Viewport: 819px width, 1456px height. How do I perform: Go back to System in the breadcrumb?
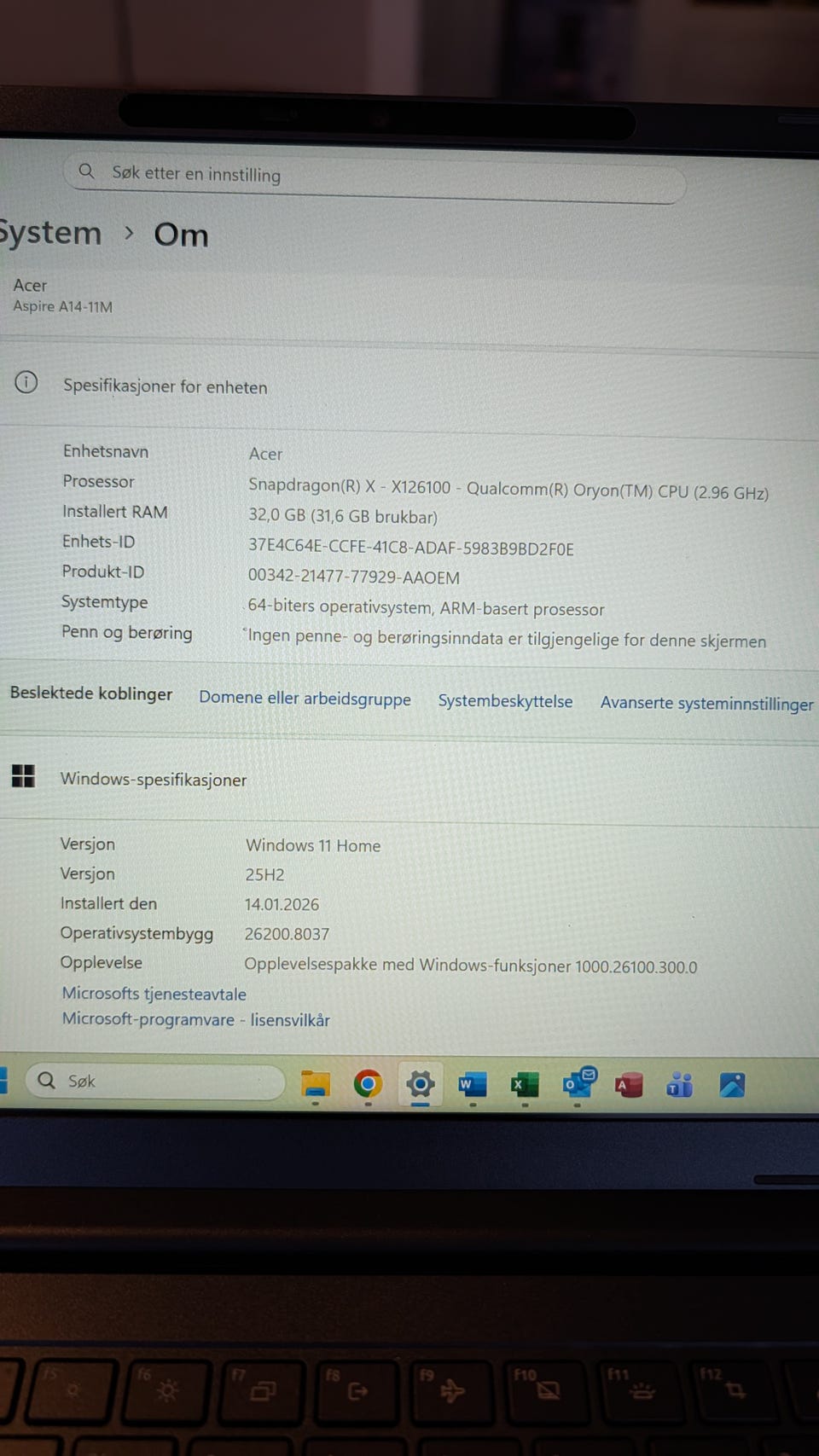tap(49, 233)
